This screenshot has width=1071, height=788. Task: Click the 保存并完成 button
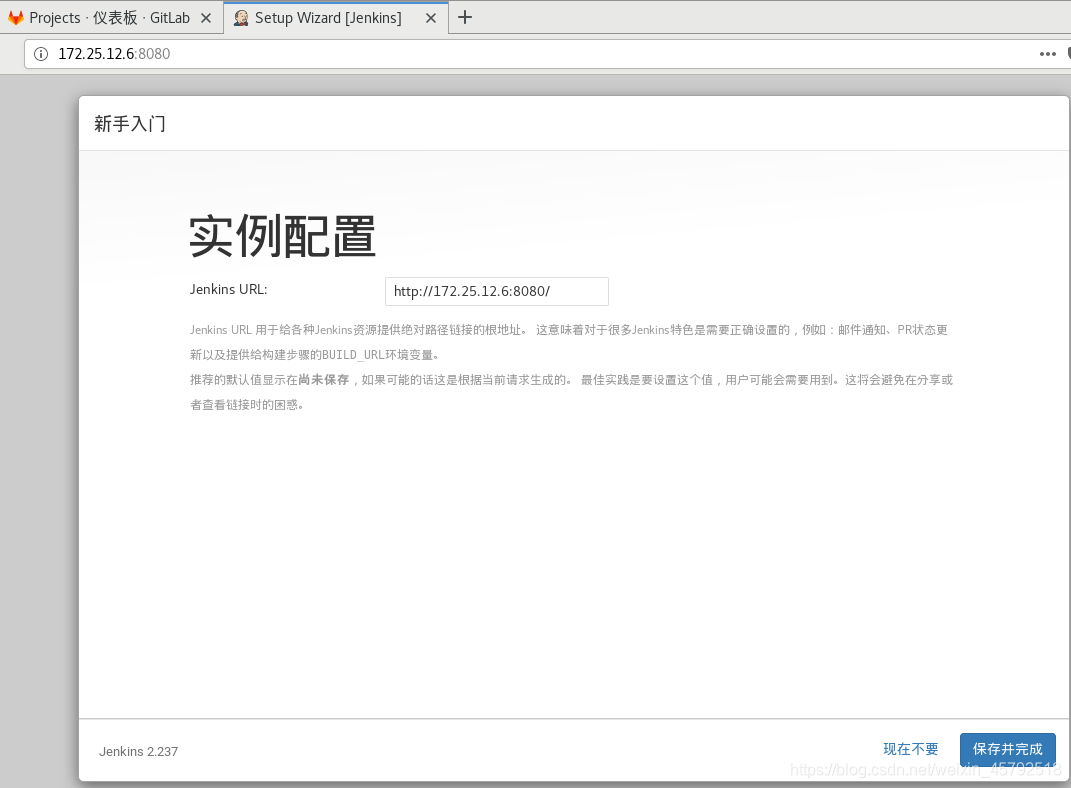coord(1007,749)
